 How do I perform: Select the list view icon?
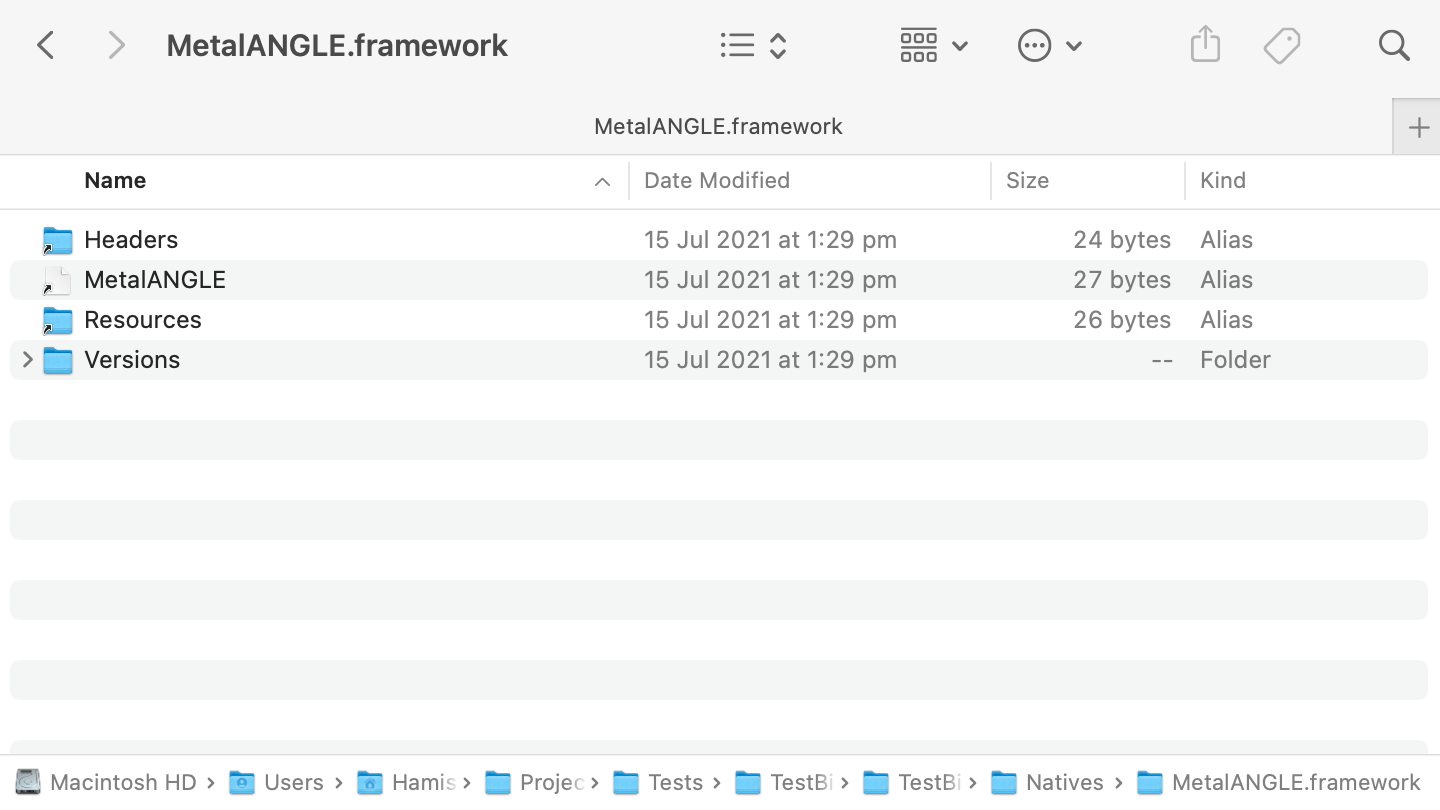[x=737, y=44]
